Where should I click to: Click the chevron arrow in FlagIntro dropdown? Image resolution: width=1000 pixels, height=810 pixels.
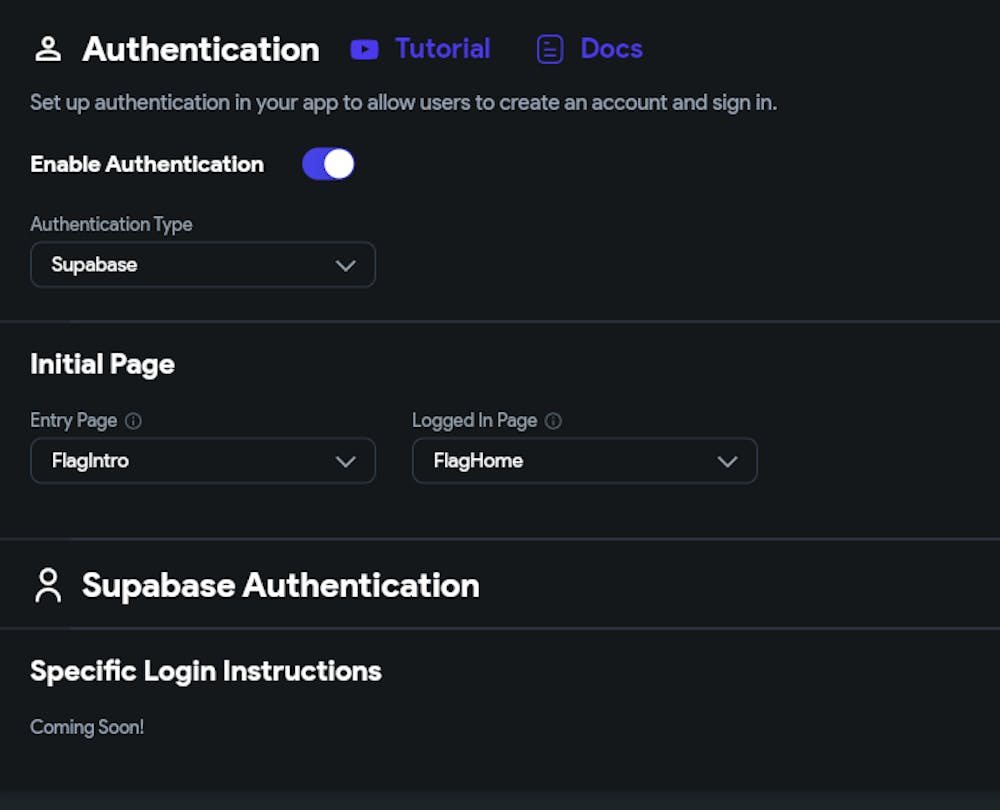coord(346,461)
